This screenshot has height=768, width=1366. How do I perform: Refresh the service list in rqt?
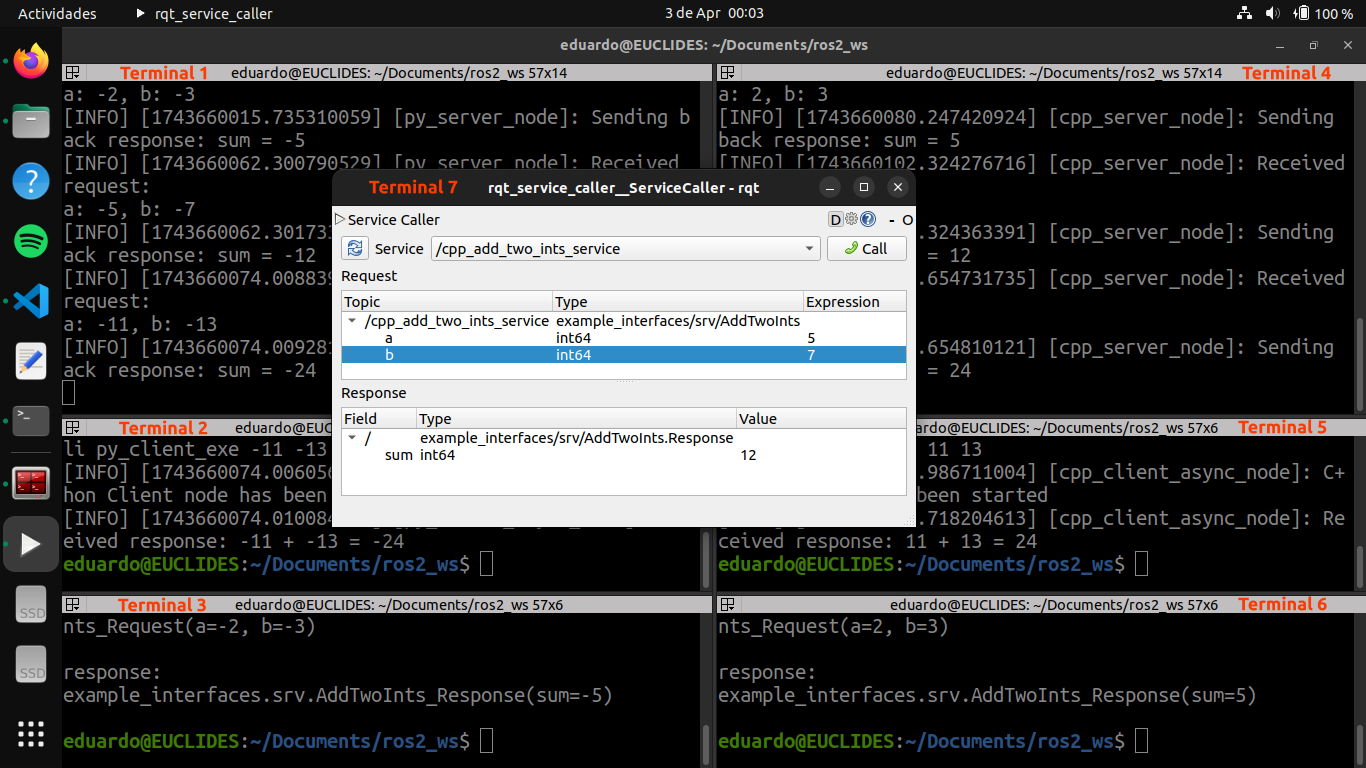tap(355, 249)
